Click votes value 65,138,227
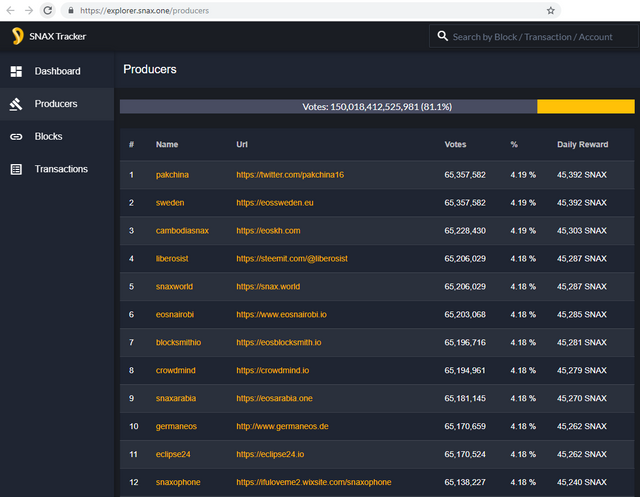The width and height of the screenshot is (640, 497). click(465, 482)
